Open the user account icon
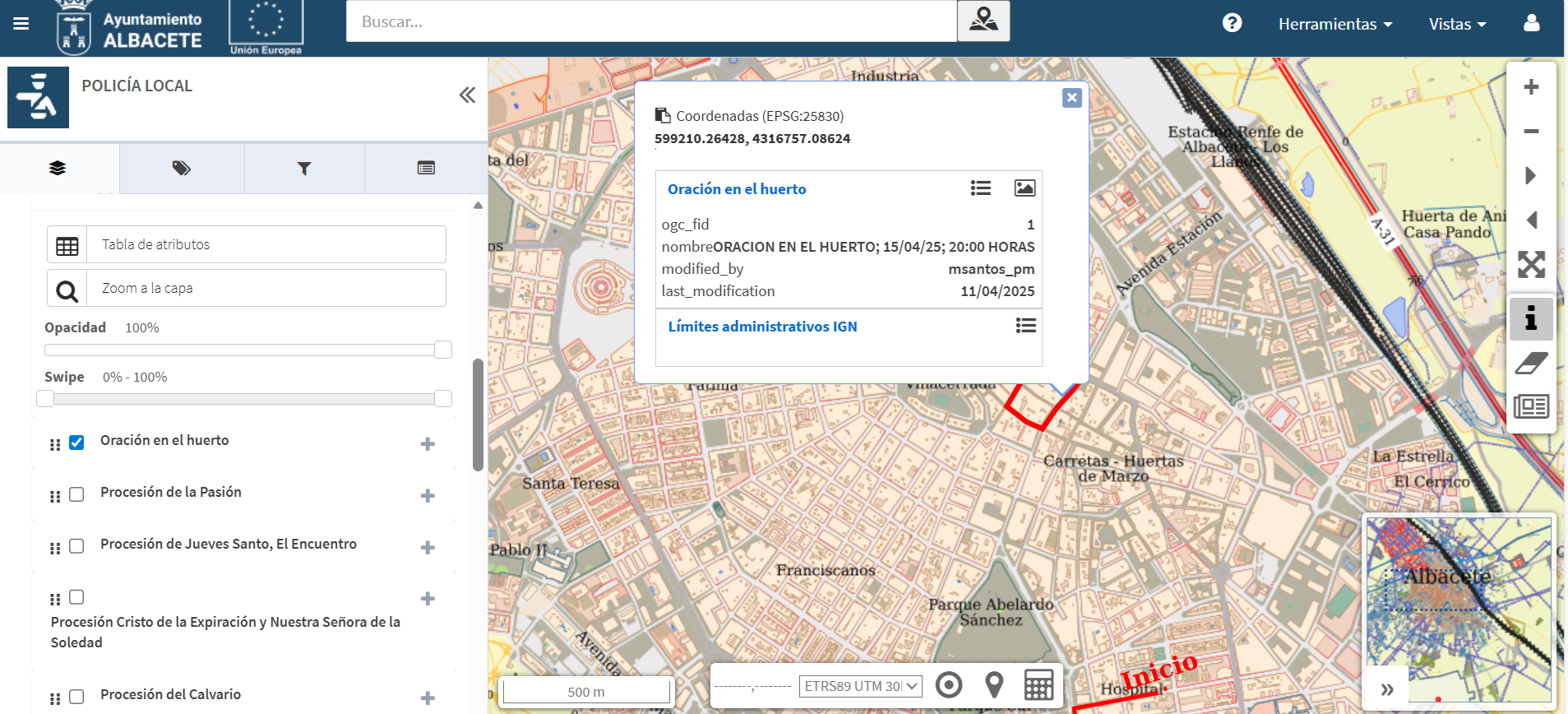This screenshot has width=1568, height=714. coord(1532,23)
